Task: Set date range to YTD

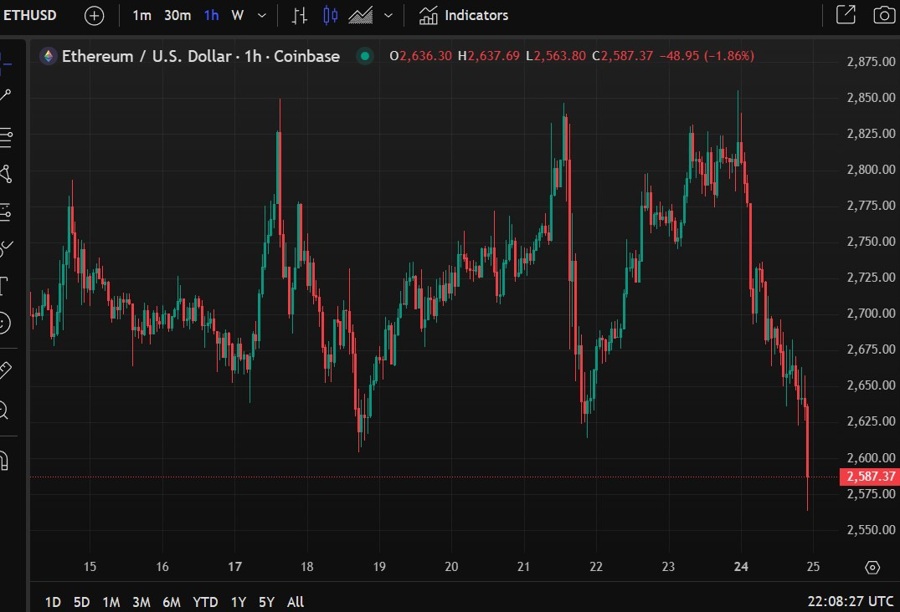Action: [205, 602]
